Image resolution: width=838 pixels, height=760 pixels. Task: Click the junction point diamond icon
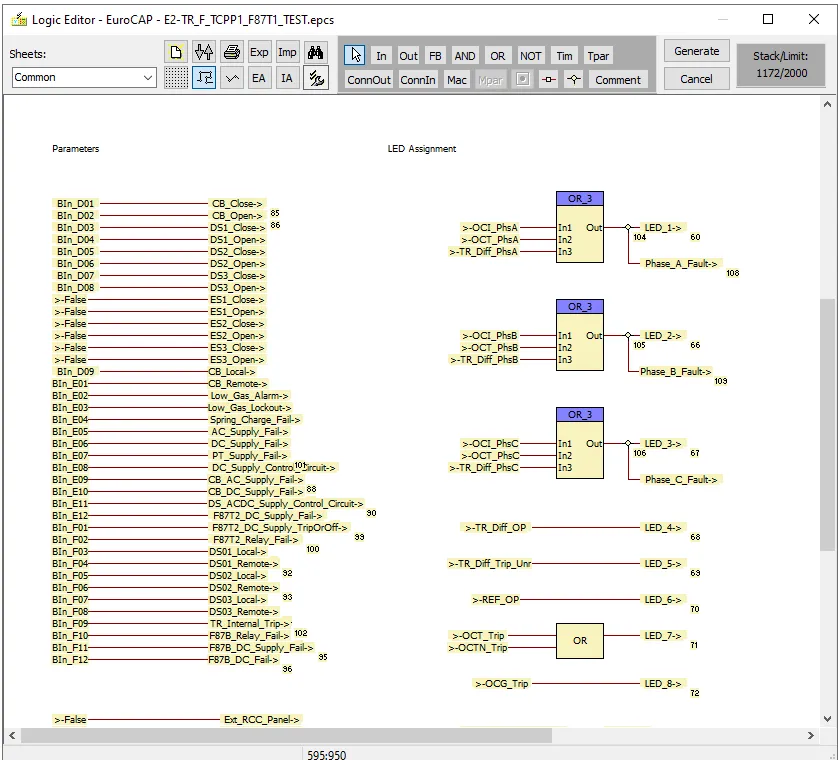(574, 80)
